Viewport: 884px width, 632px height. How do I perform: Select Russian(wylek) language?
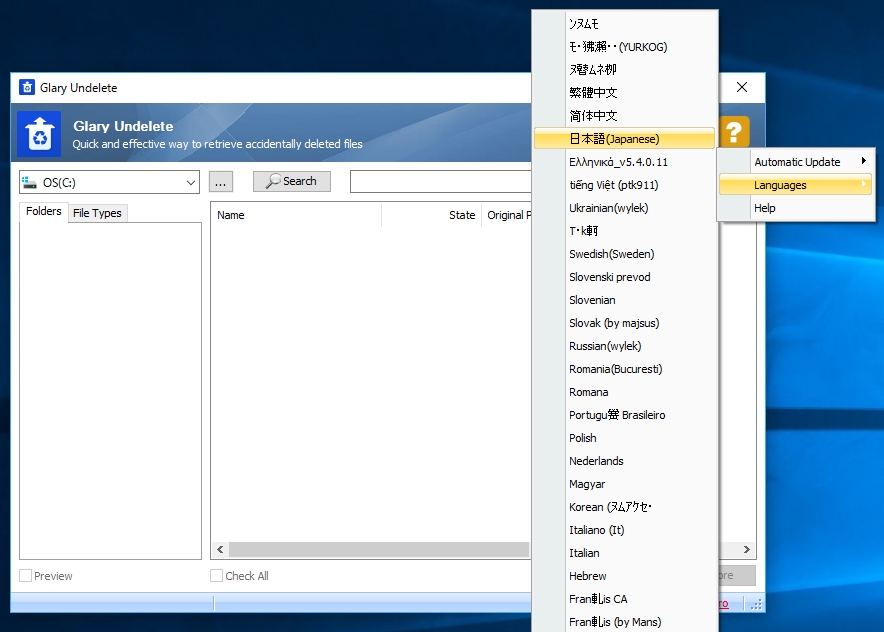(x=625, y=346)
